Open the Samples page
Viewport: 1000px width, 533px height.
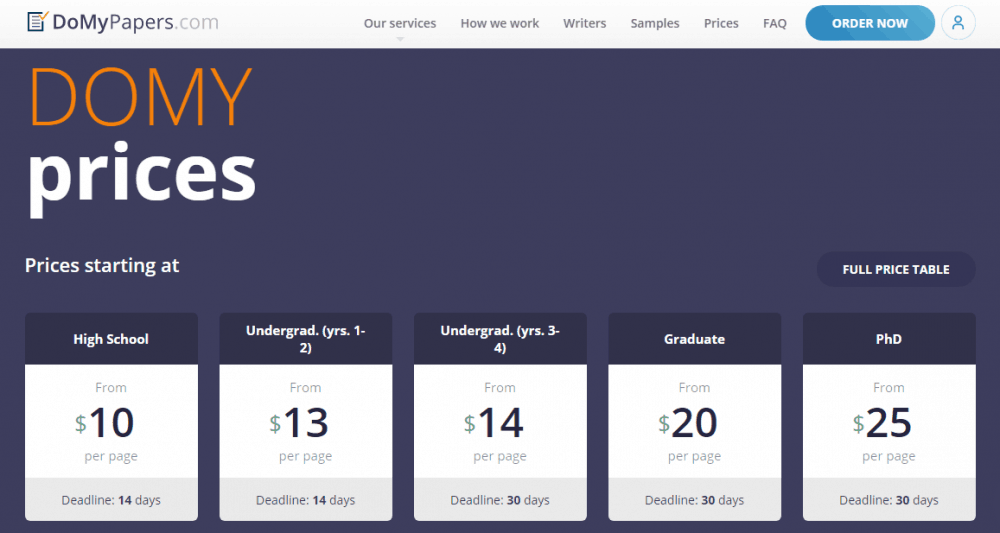pos(655,24)
